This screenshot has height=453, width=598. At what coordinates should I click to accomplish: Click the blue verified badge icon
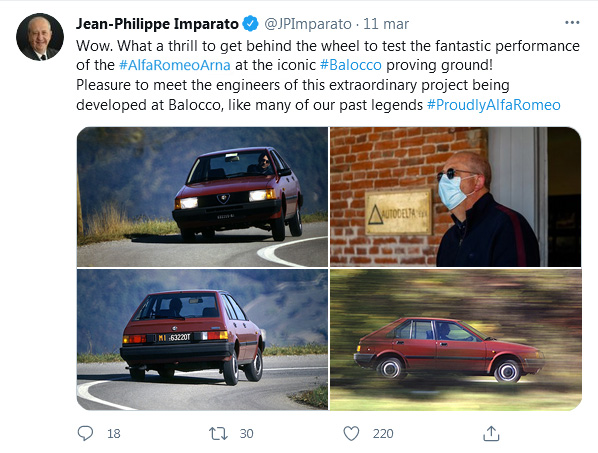[x=251, y=24]
